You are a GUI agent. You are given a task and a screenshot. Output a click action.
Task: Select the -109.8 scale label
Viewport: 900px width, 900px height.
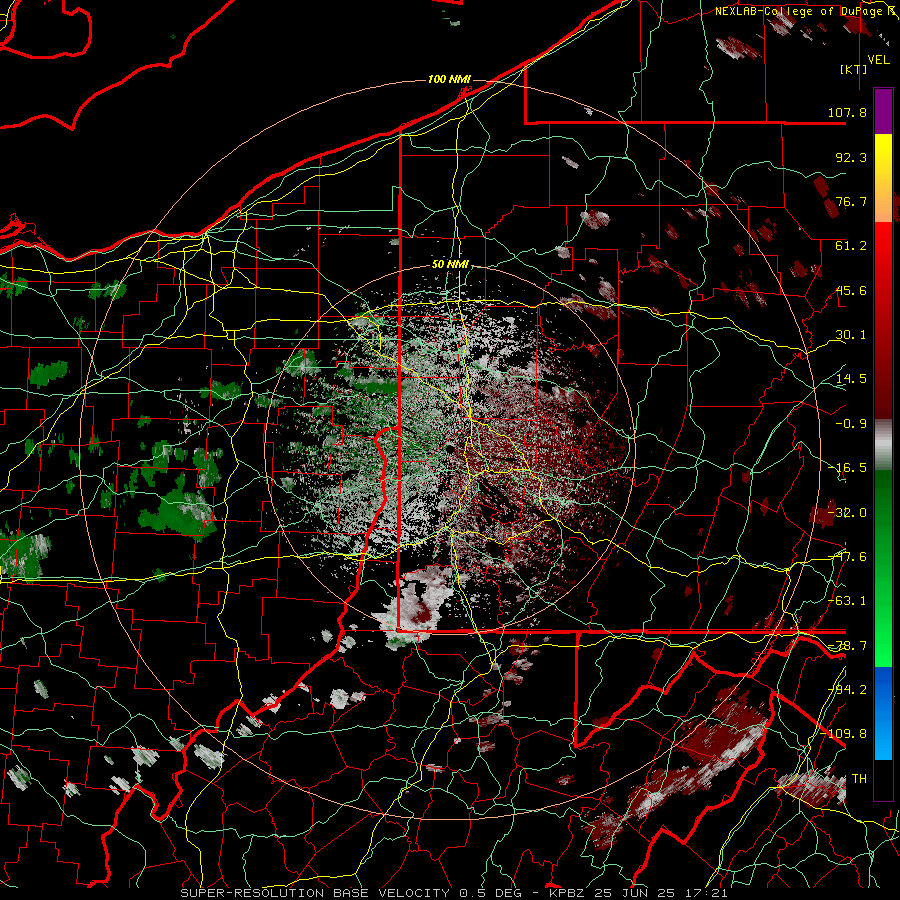click(843, 734)
